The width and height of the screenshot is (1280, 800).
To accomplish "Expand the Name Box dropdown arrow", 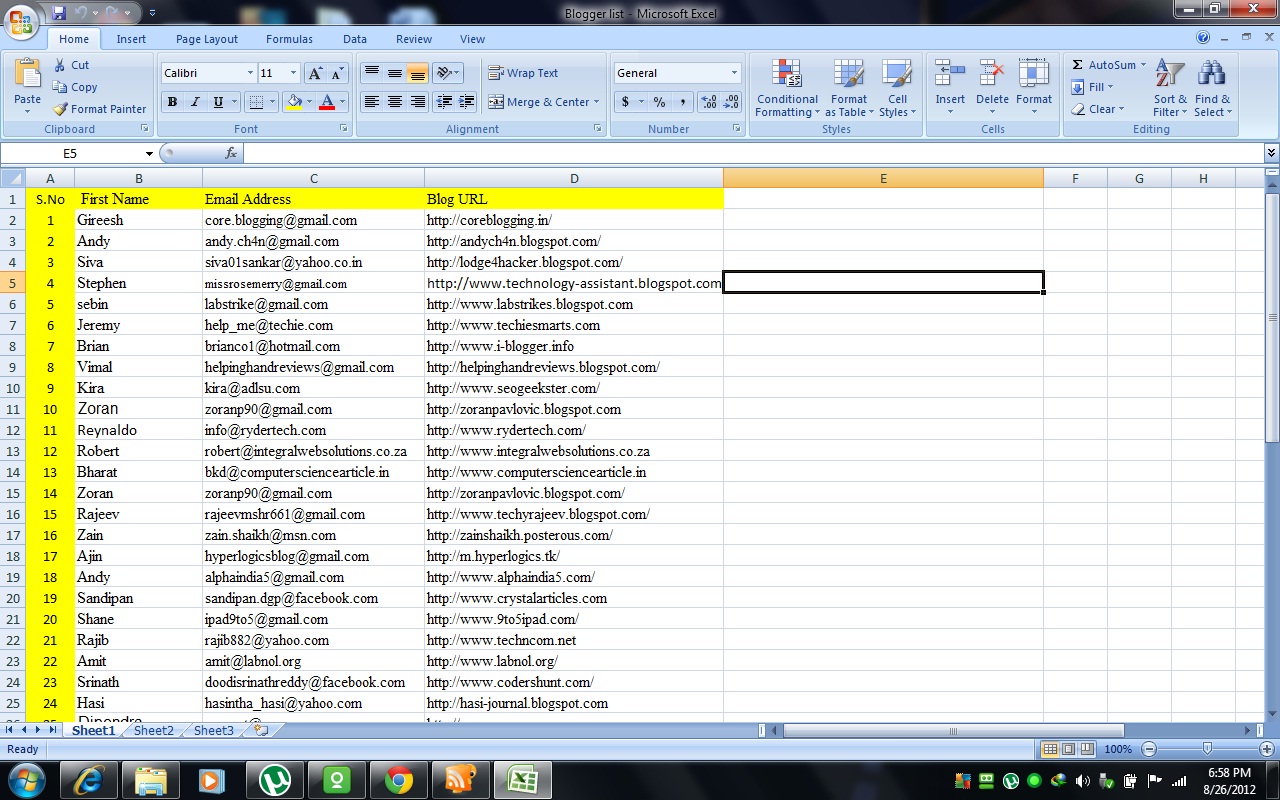I will coord(149,154).
